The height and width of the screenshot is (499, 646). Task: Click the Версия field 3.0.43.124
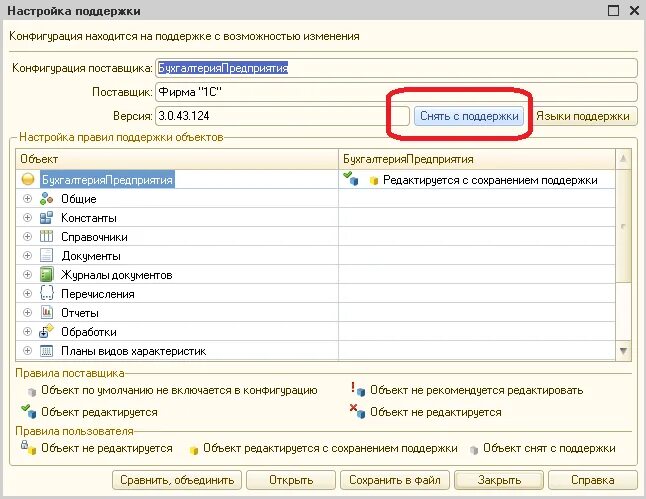[282, 116]
